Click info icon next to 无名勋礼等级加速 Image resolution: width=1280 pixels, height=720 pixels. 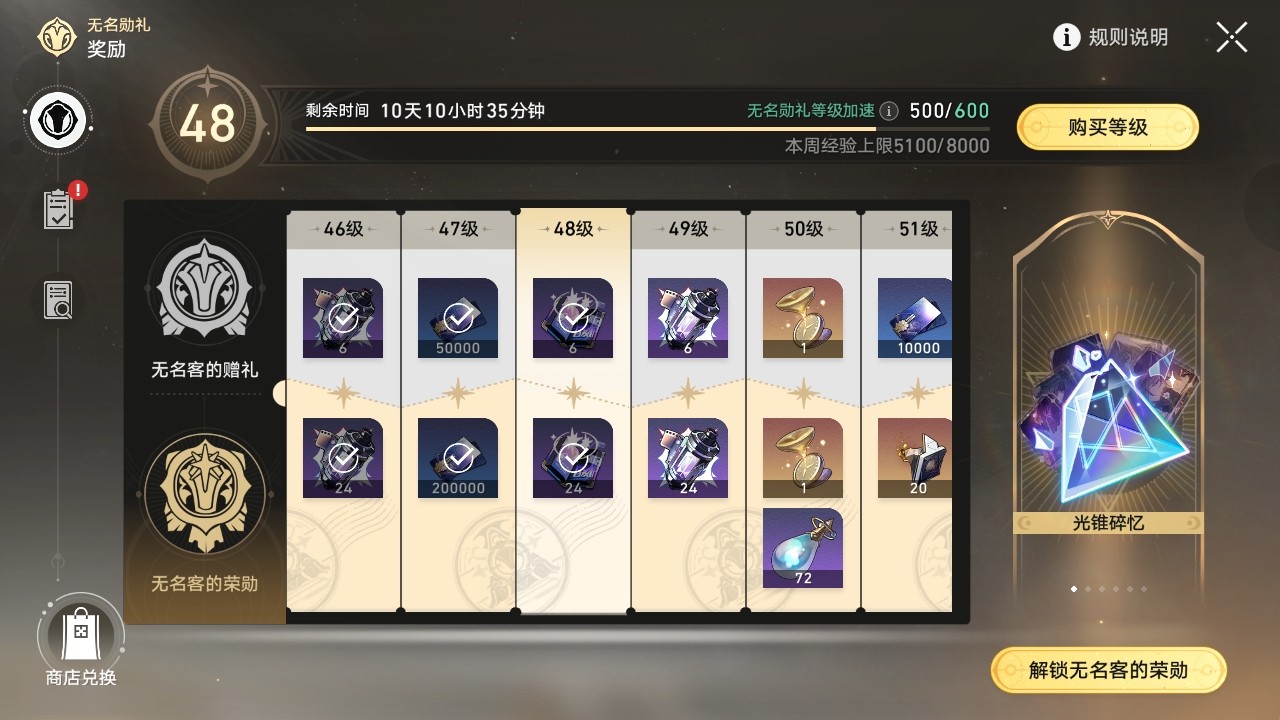point(888,111)
